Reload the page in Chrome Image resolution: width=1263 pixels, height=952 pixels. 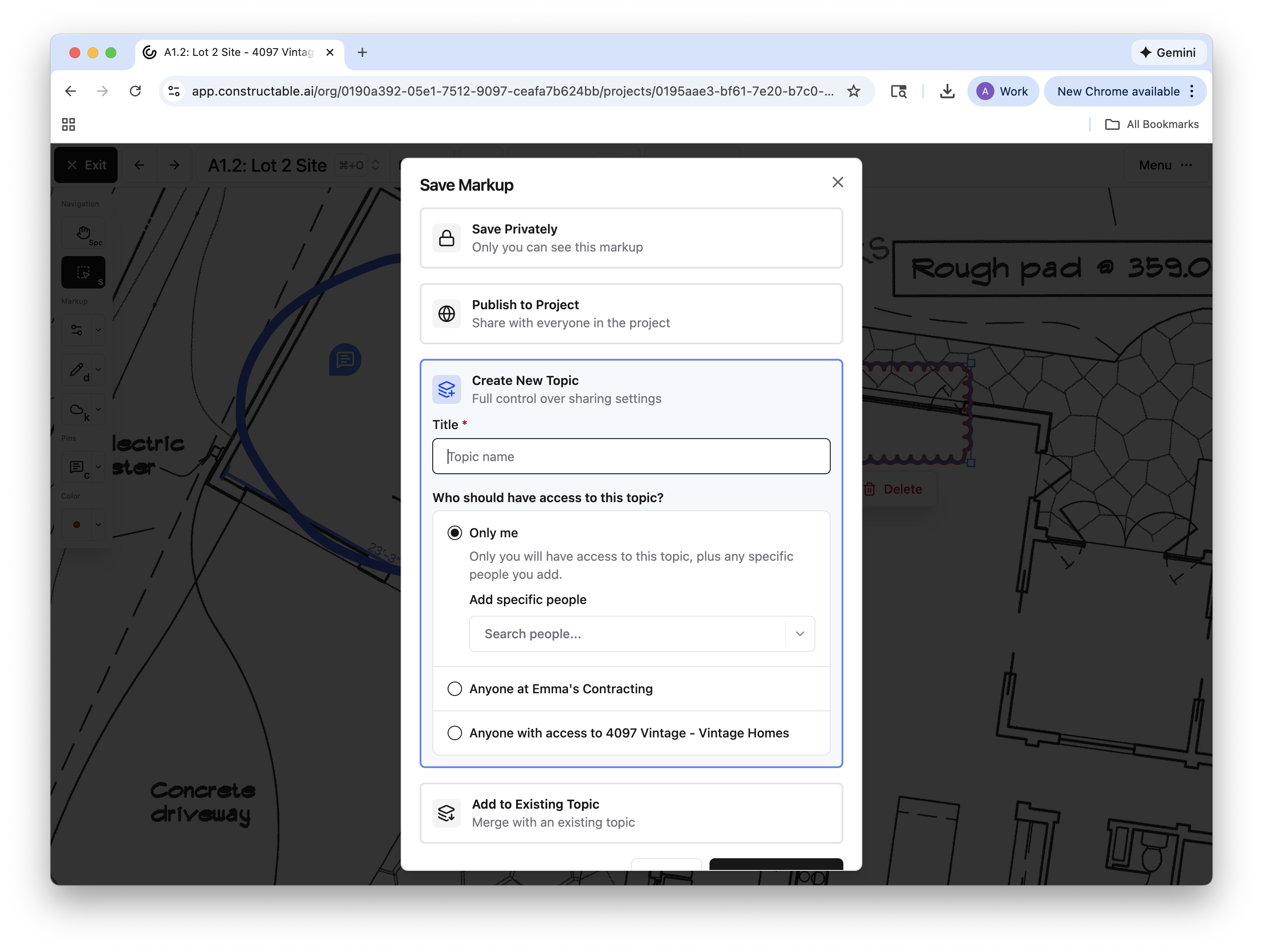pos(135,92)
